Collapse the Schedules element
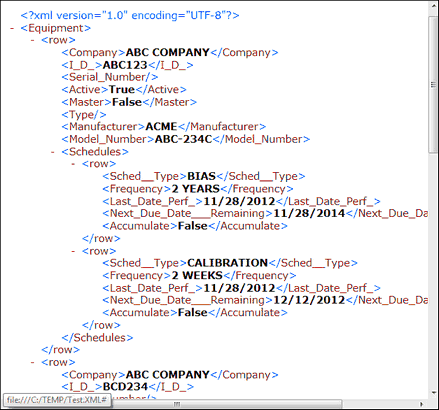 click(53, 152)
